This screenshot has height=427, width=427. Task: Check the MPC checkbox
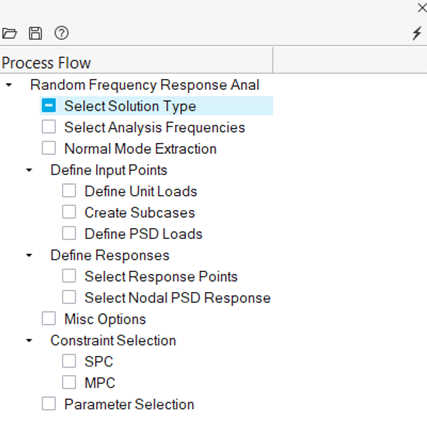coord(69,382)
